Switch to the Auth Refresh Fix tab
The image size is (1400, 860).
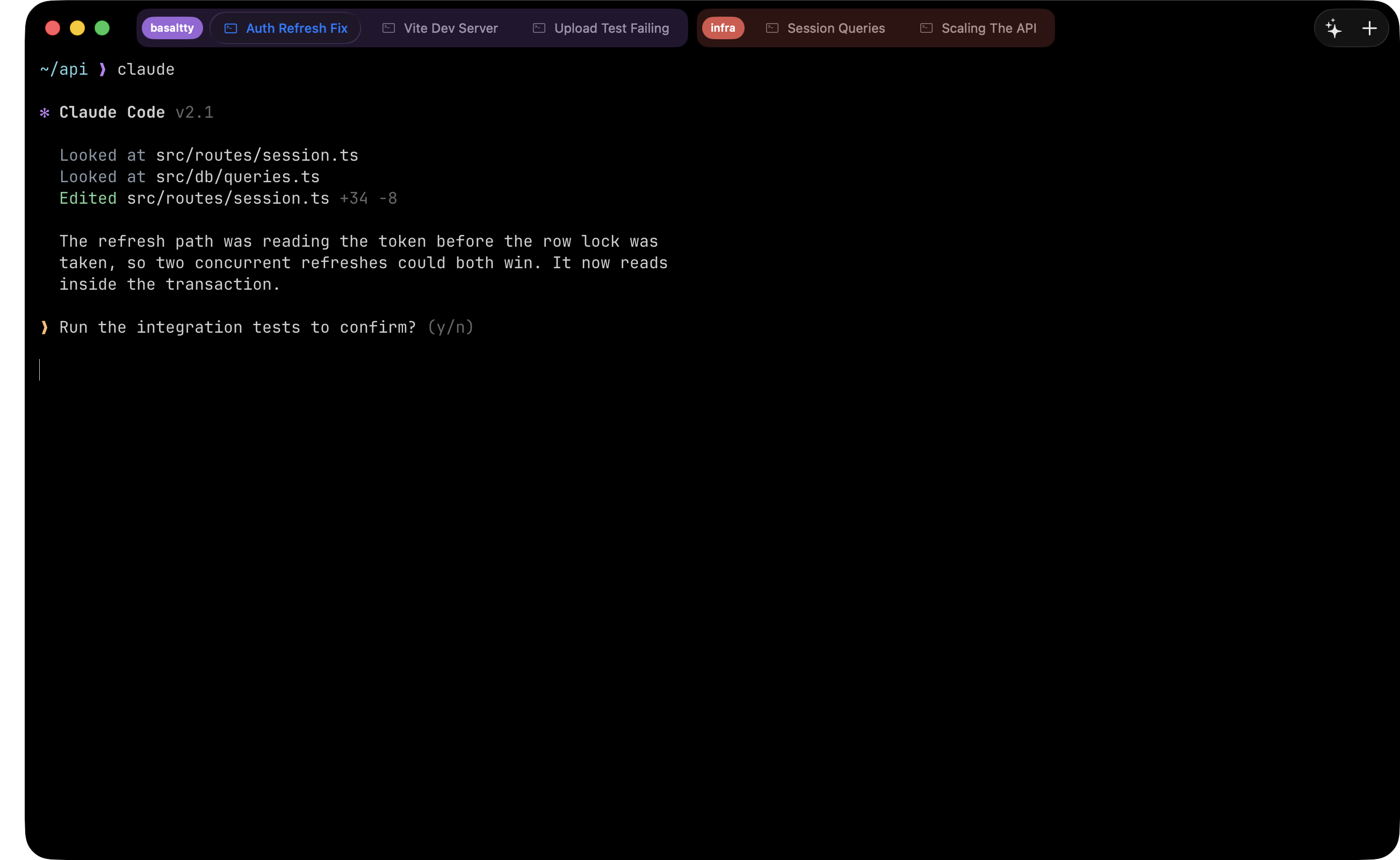tap(285, 28)
